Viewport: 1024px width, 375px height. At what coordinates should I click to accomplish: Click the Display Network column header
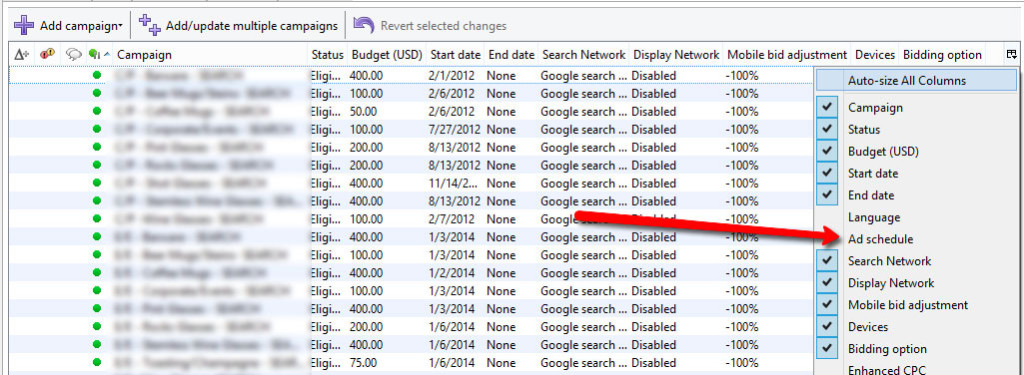(677, 55)
